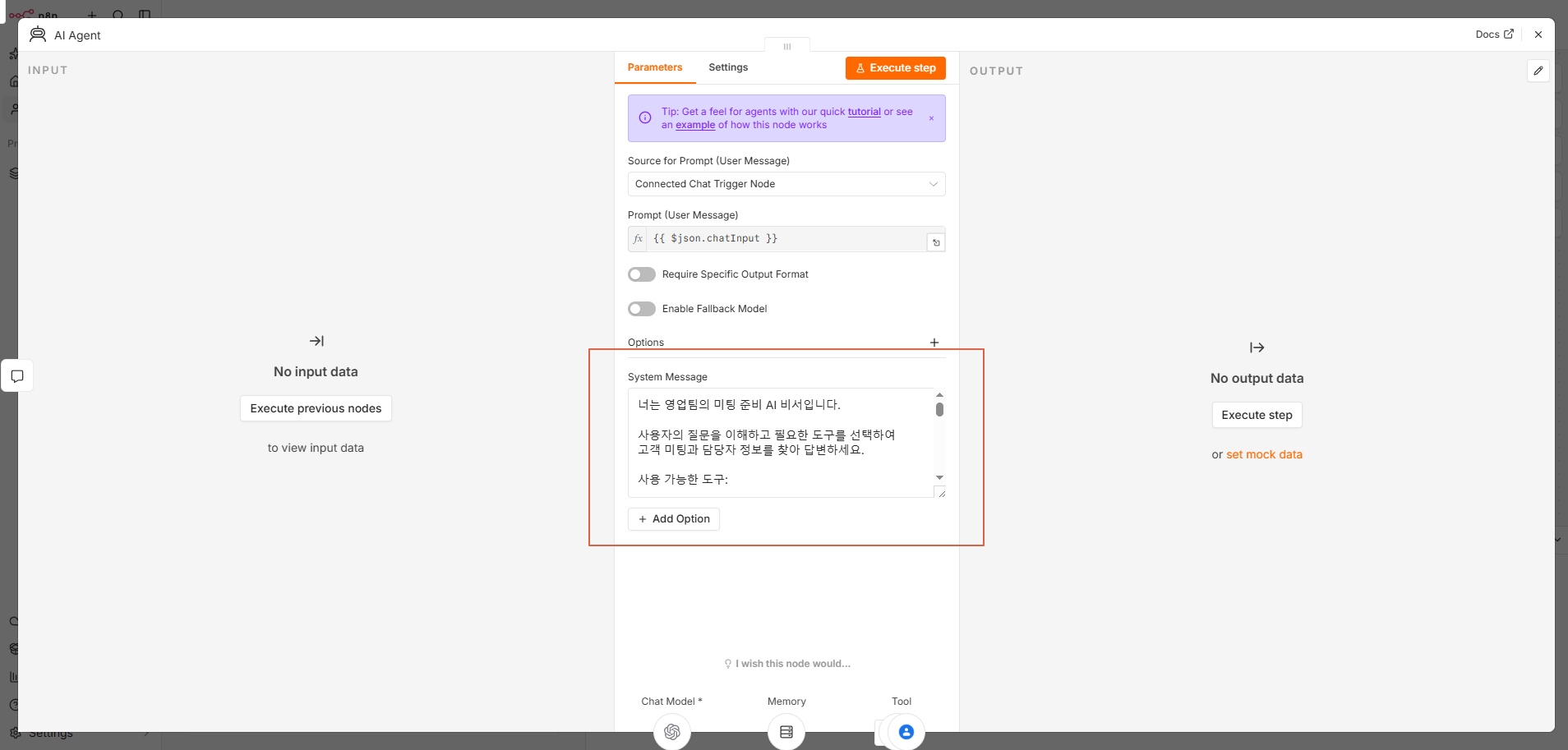Toggle Require Specific Output Format

(642, 274)
